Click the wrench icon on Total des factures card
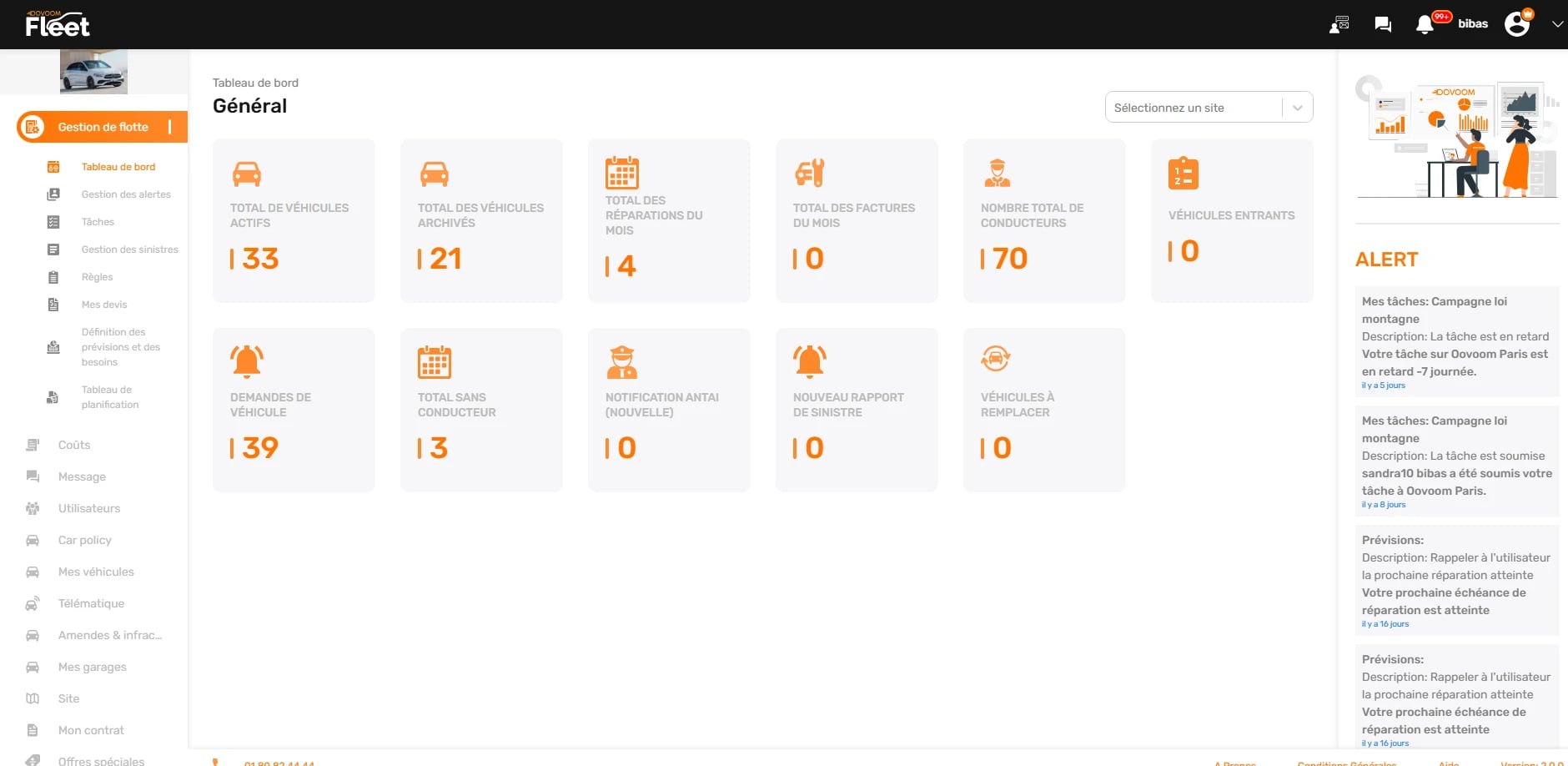Viewport: 1568px width, 766px height. point(809,173)
